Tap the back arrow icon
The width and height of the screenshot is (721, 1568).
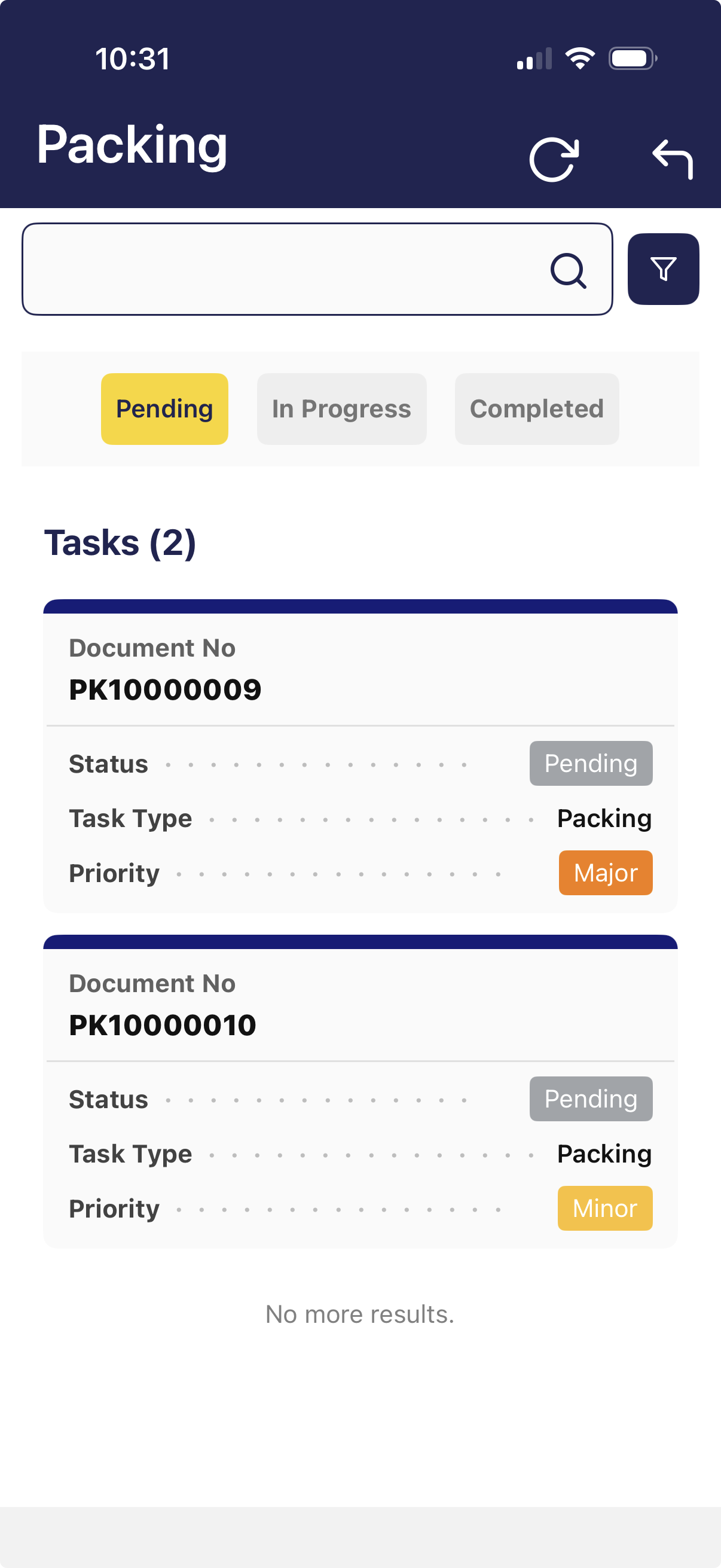(x=673, y=160)
